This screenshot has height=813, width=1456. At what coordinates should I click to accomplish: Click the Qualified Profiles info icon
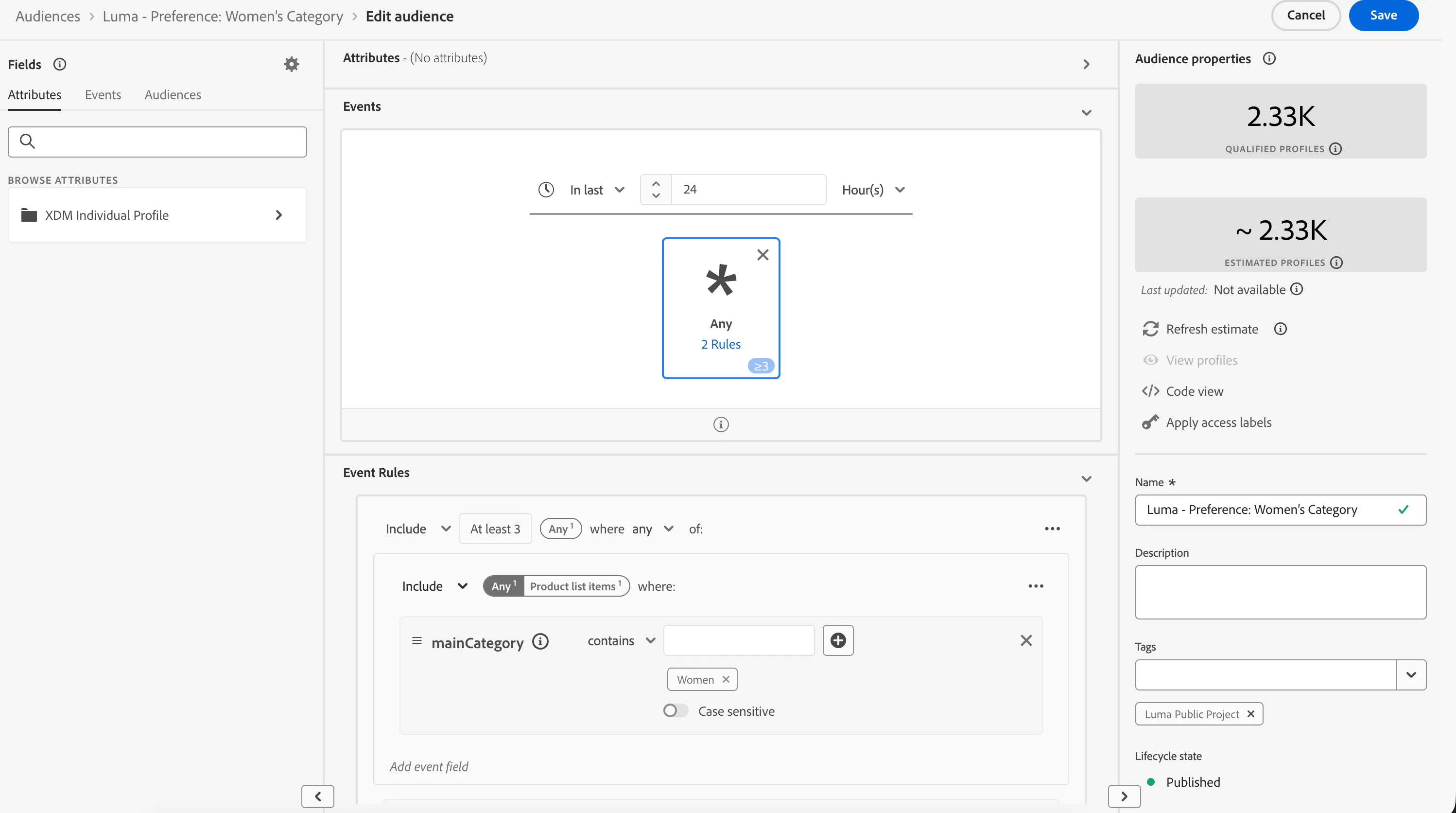click(1335, 149)
